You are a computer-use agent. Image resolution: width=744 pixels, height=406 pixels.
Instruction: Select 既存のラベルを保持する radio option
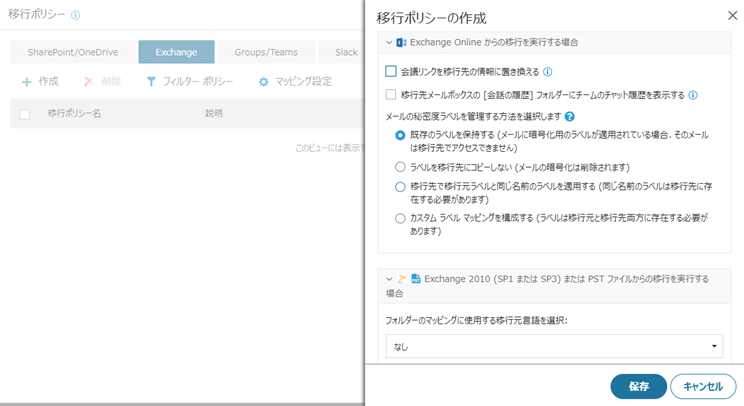(400, 135)
